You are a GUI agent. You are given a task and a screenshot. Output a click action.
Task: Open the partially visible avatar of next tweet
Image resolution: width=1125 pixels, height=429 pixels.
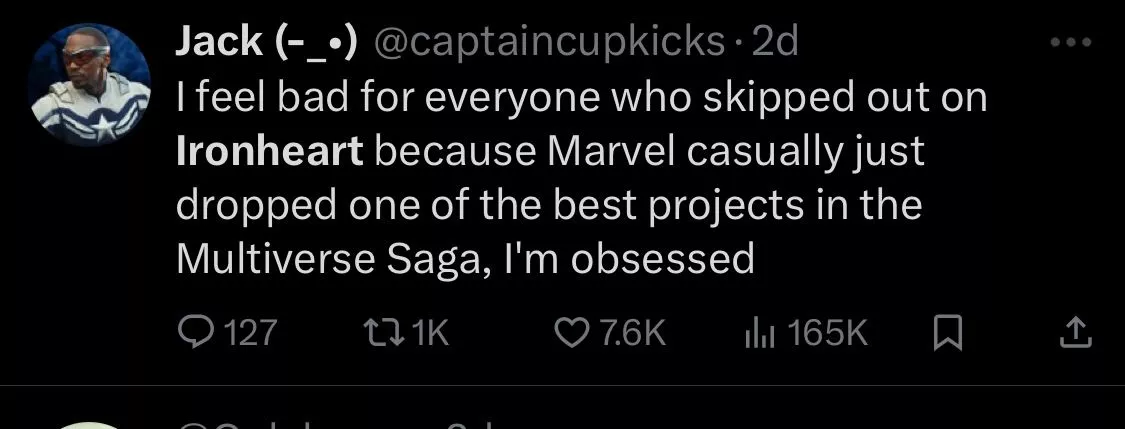[90, 424]
